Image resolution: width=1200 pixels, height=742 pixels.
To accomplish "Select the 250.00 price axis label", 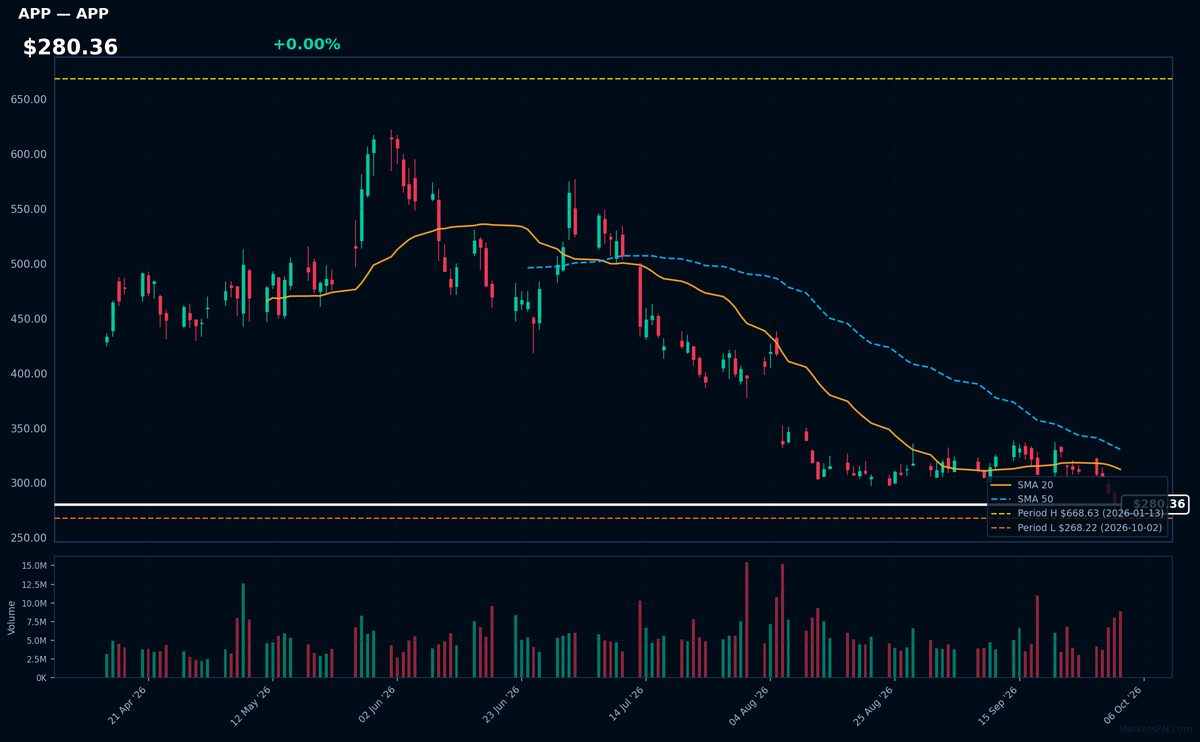I will 29,538.
